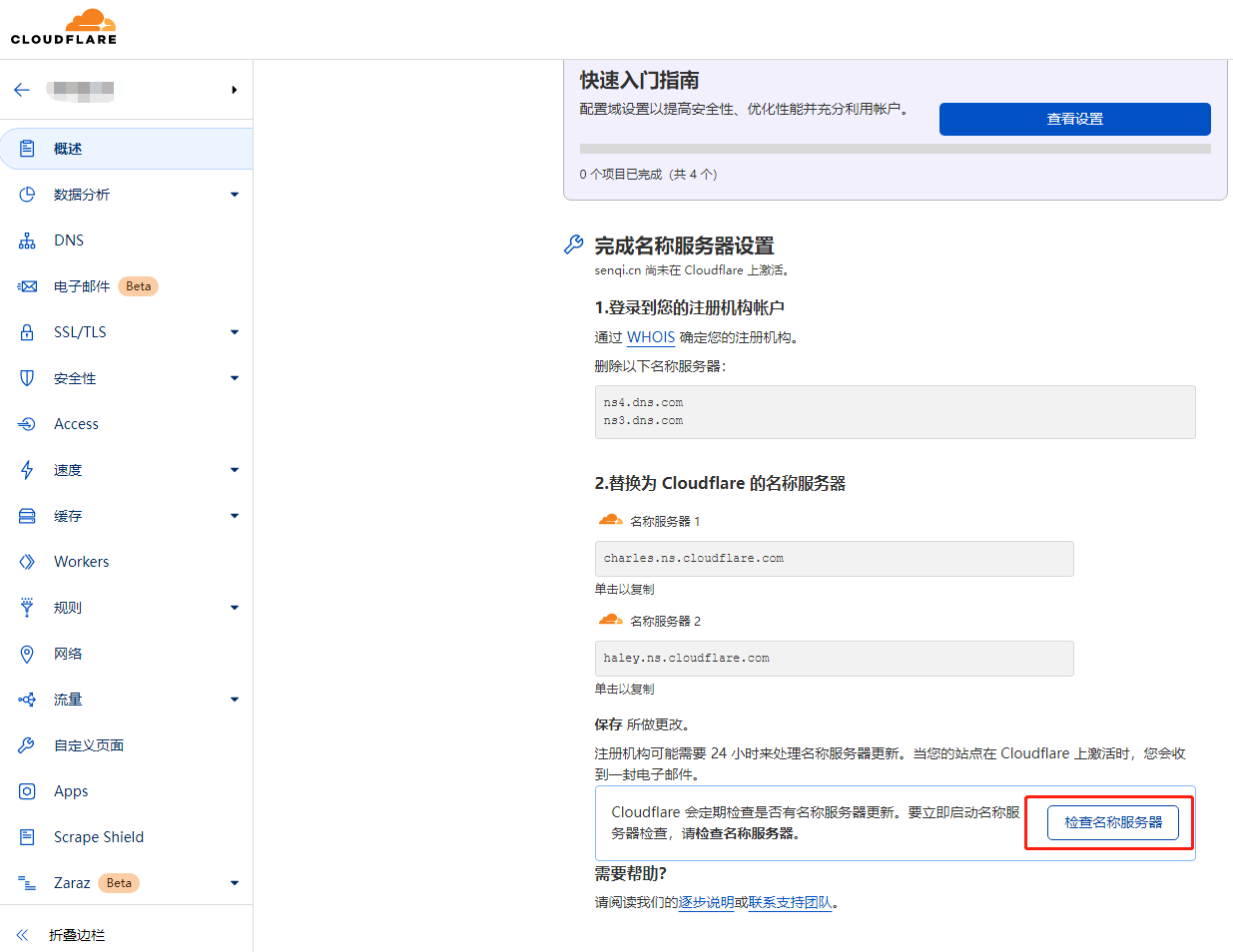Expand the 缓存 submenu arrow
Screen dimensions: 1233x952
(x=235, y=516)
